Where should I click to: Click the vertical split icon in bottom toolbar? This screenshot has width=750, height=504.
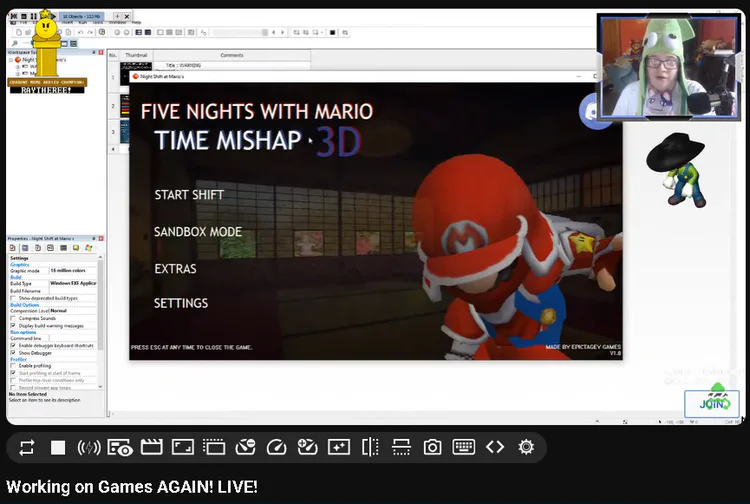370,448
